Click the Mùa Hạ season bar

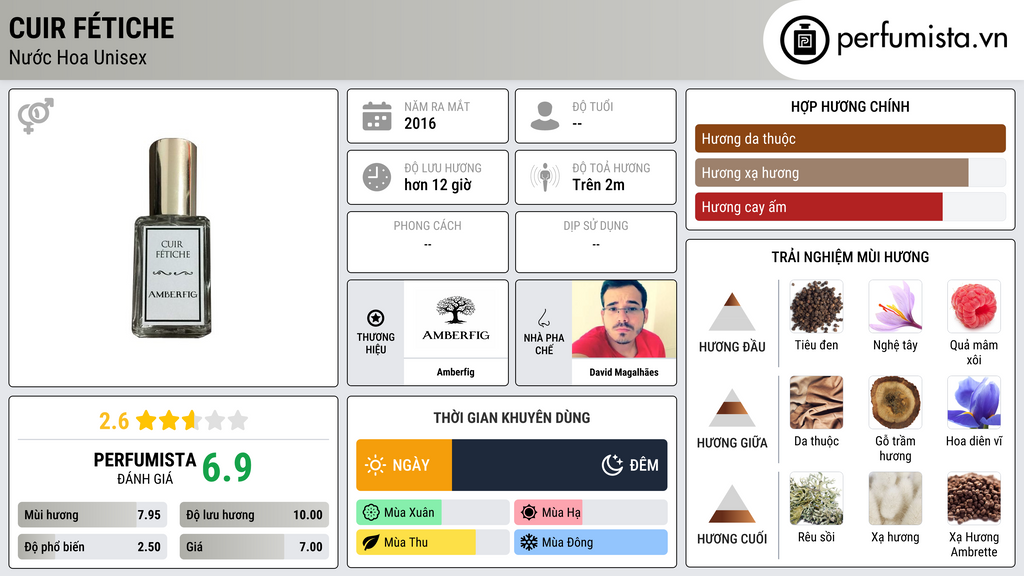[591, 513]
